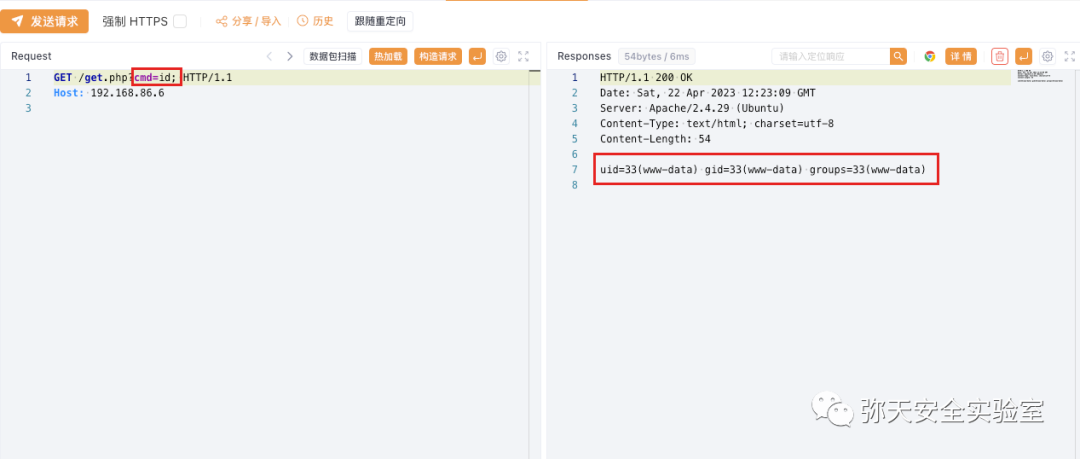This screenshot has height=459, width=1080.
Task: Open 分享 / 导入 share and import
Action: tap(249, 21)
